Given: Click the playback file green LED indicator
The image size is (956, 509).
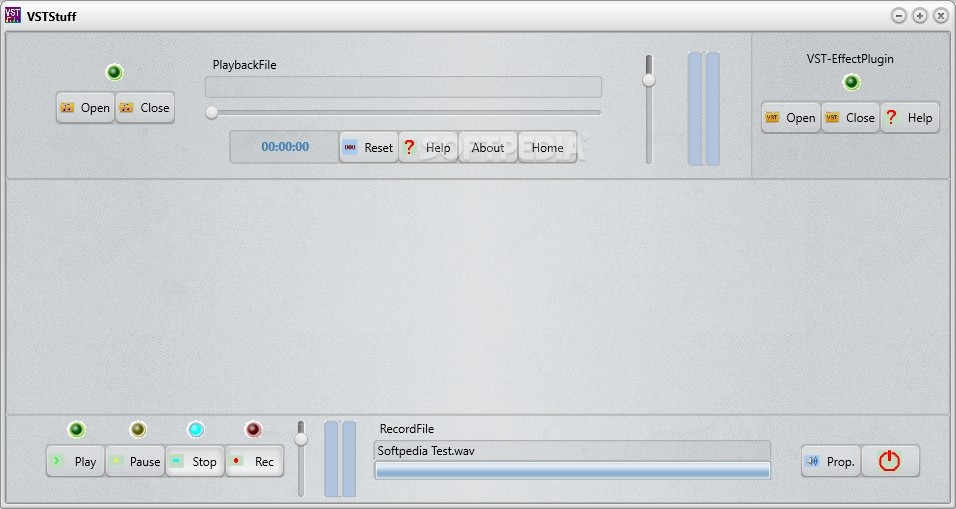Looking at the screenshot, I should pyautogui.click(x=114, y=73).
